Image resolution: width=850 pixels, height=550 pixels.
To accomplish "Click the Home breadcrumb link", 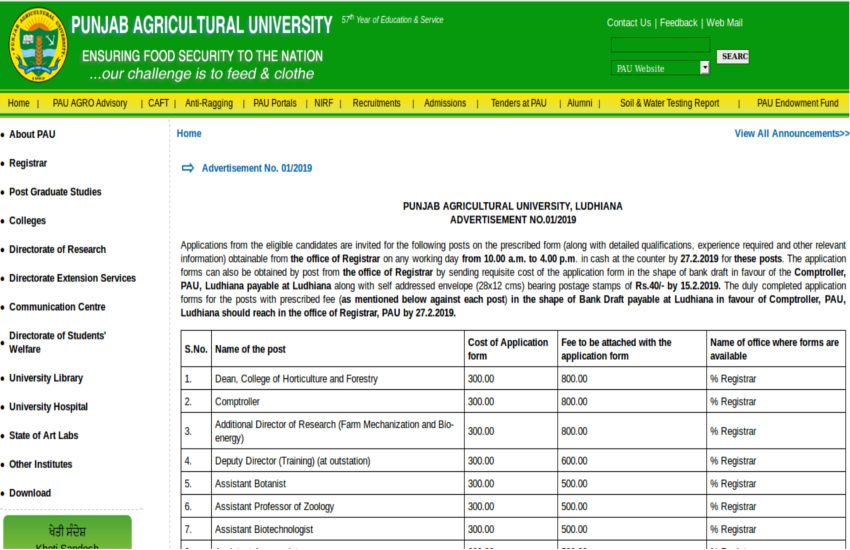I will tap(189, 133).
